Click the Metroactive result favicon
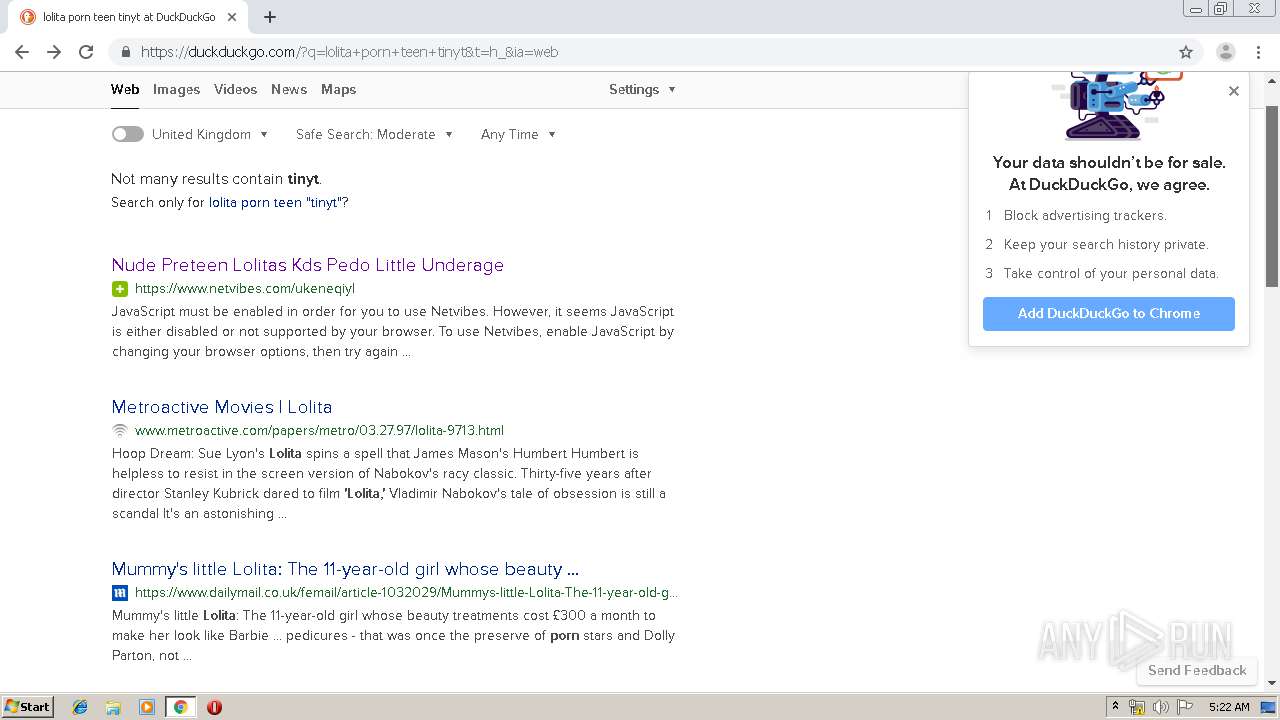 120,431
